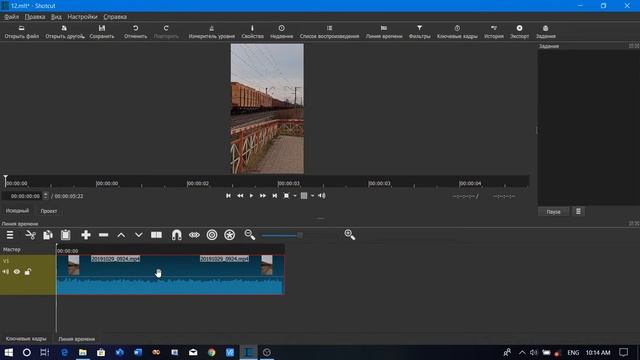Screen dimensions: 640x360
Task: Split clip at playhead icon
Action: pos(156,235)
